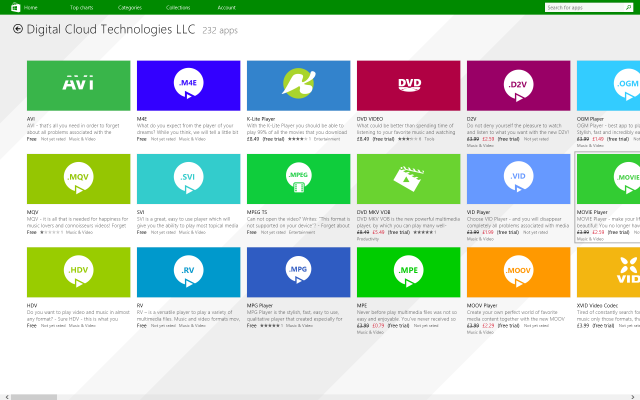Click the AVI app title text
The width and height of the screenshot is (640, 400).
(x=31, y=119)
